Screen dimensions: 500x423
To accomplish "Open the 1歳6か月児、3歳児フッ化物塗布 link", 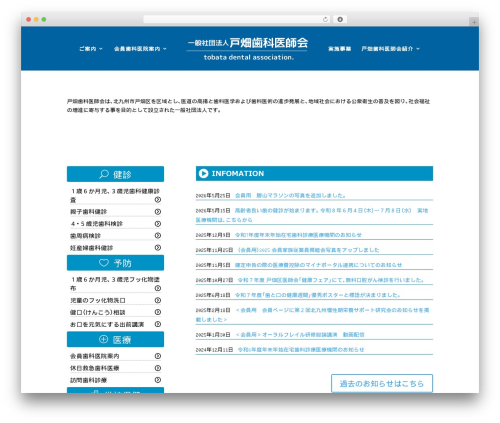I will [115, 284].
